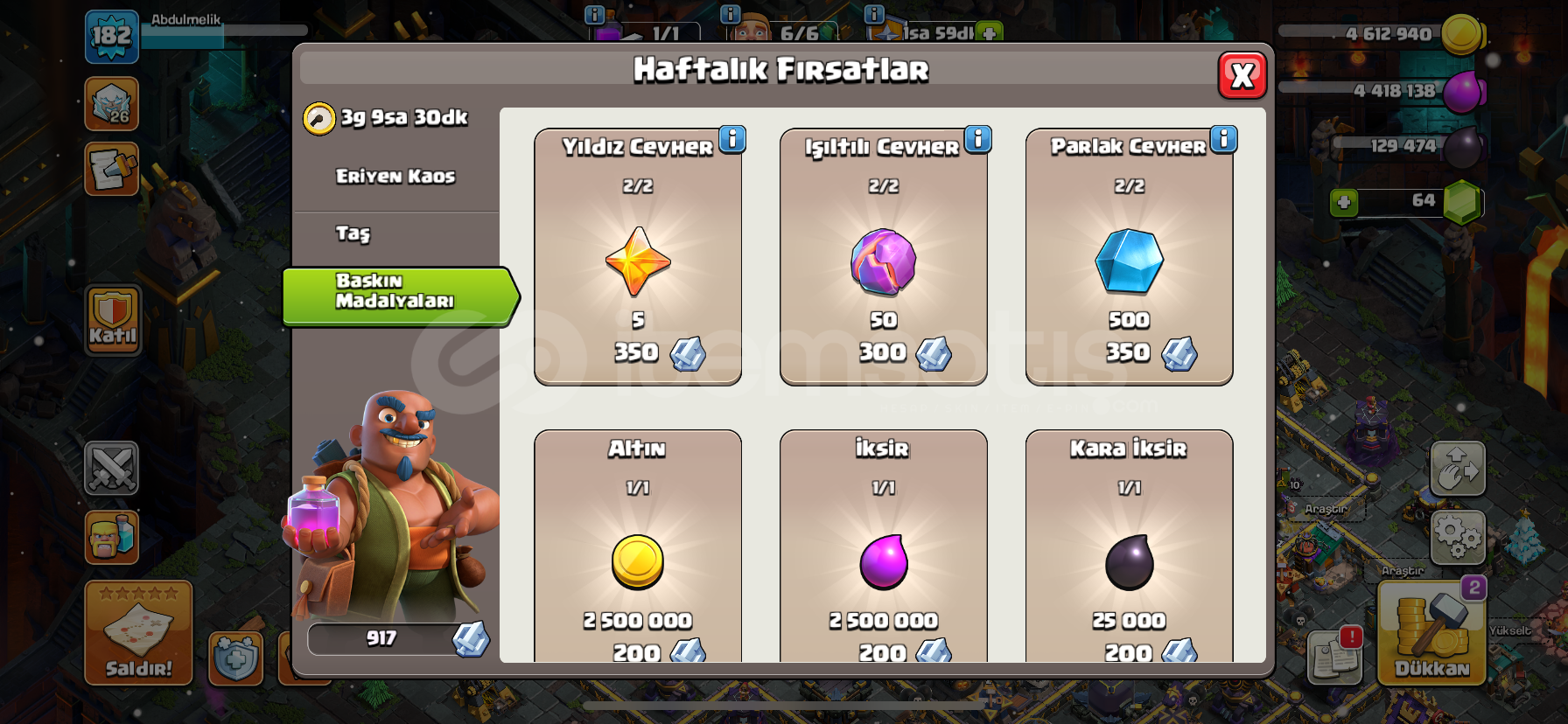Show info for Işıltılı Cevher offer
This screenshot has height=724, width=1568.
coord(978,139)
